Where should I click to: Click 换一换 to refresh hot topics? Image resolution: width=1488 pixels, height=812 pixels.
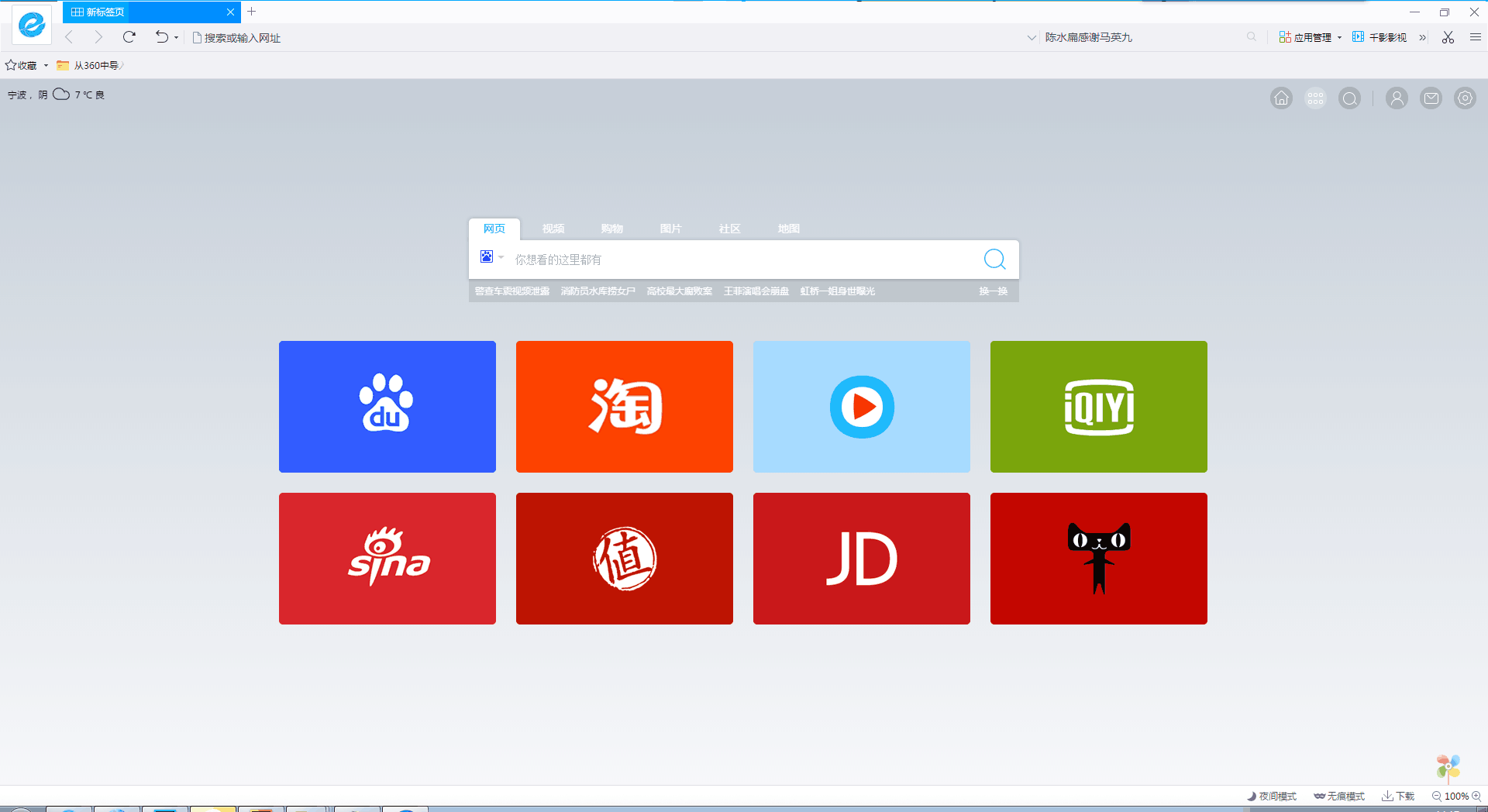pyautogui.click(x=994, y=291)
